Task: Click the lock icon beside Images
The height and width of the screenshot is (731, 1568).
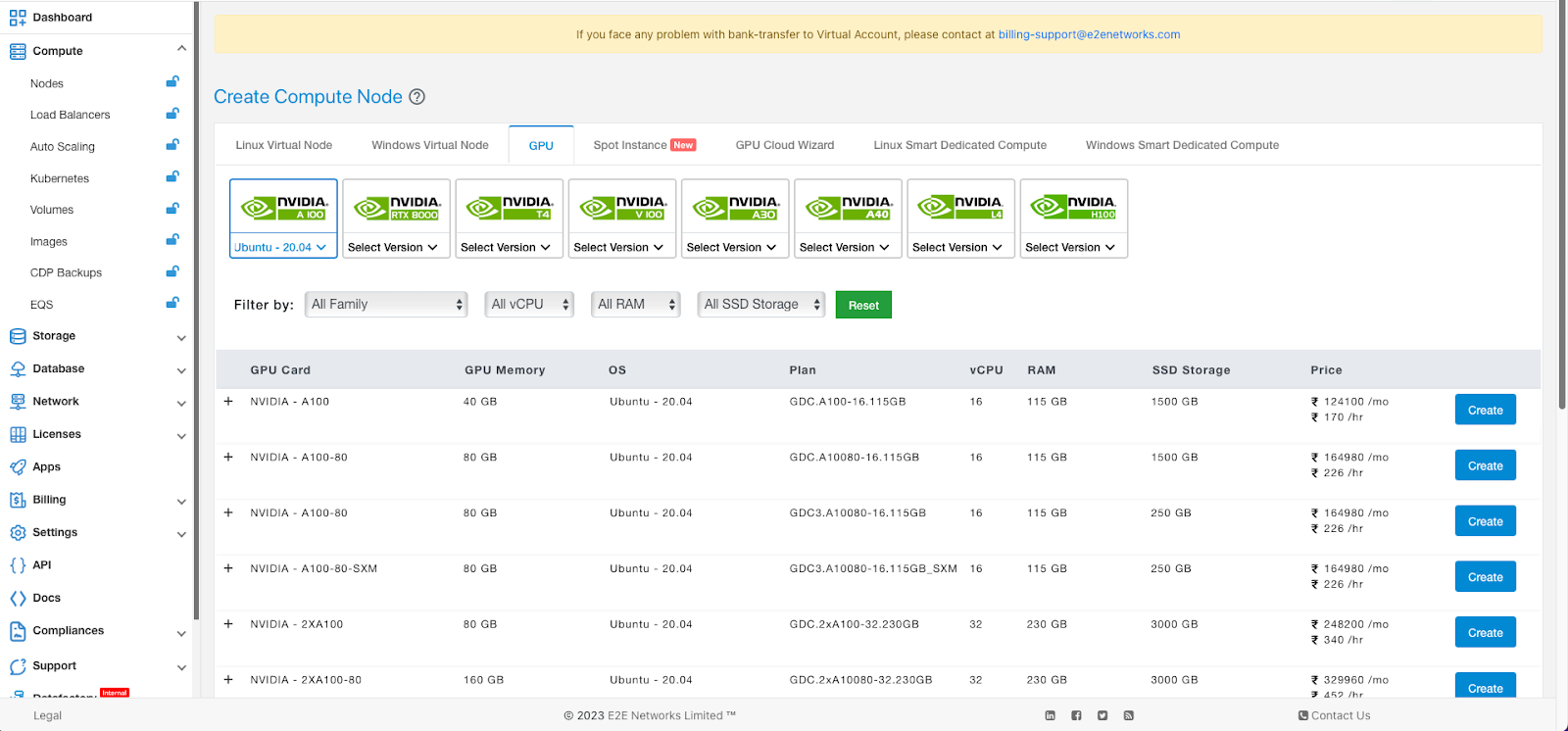Action: tap(172, 240)
